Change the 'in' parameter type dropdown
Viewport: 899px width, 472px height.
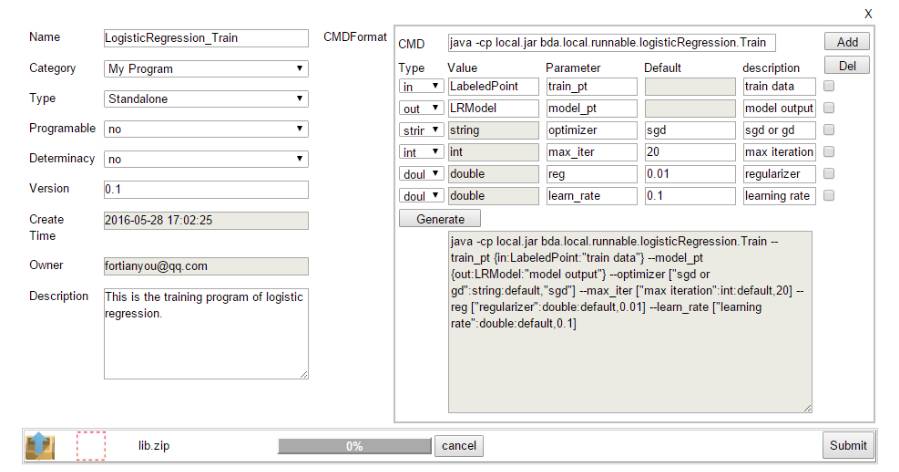coord(421,87)
